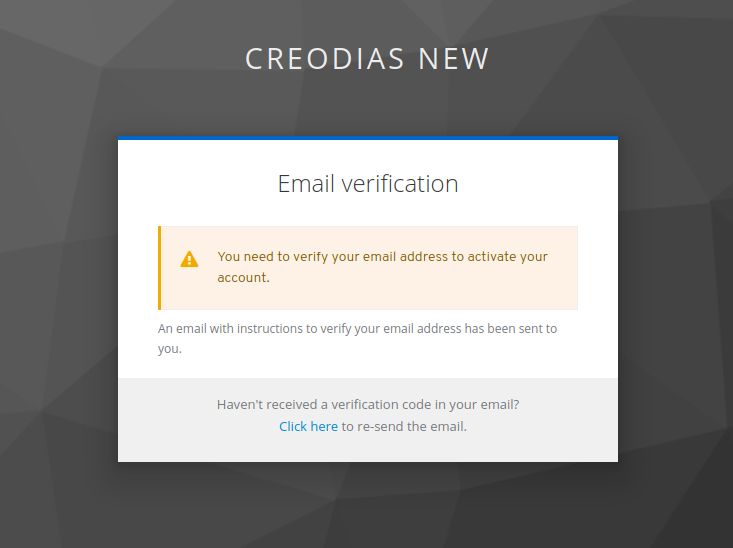This screenshot has height=548, width=733.
Task: Click the word 'CREODIAS' in the page title
Action: (325, 59)
